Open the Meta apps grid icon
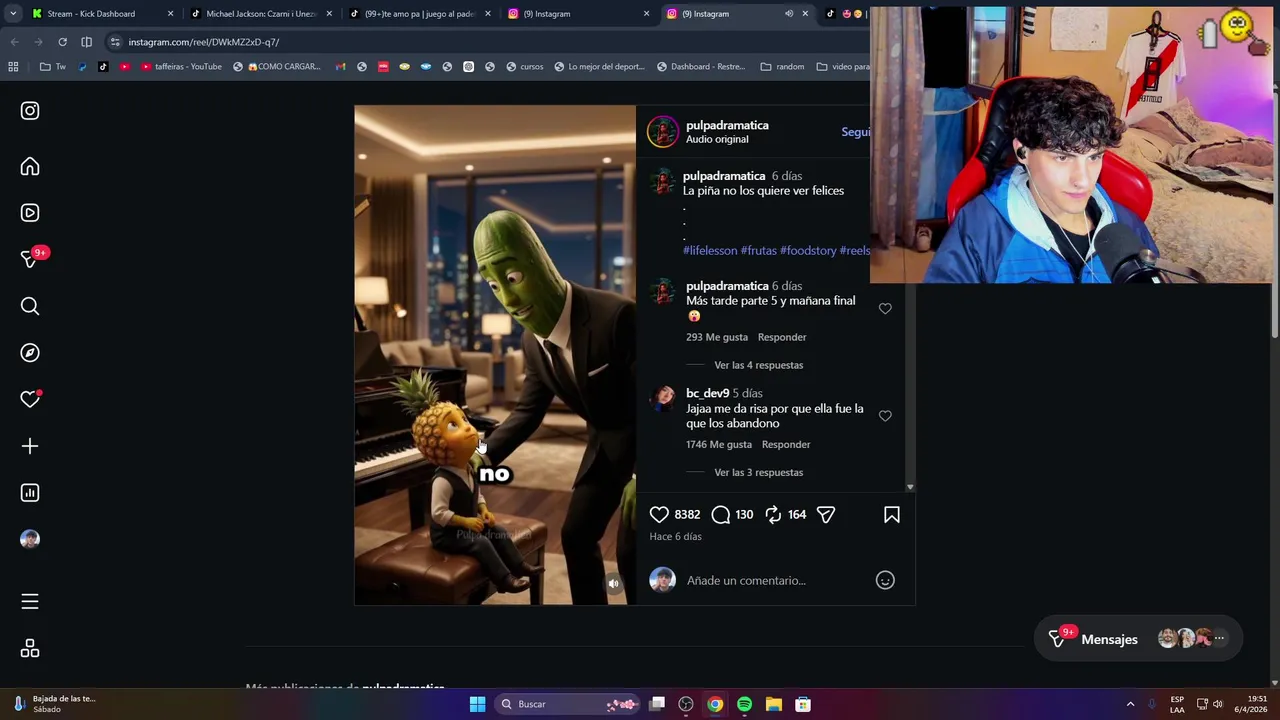The image size is (1280, 720). tap(30, 649)
